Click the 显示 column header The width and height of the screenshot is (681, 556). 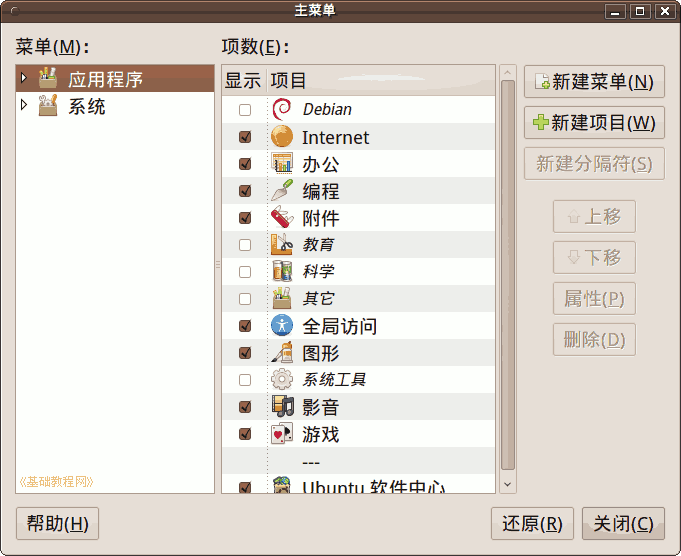pyautogui.click(x=244, y=80)
